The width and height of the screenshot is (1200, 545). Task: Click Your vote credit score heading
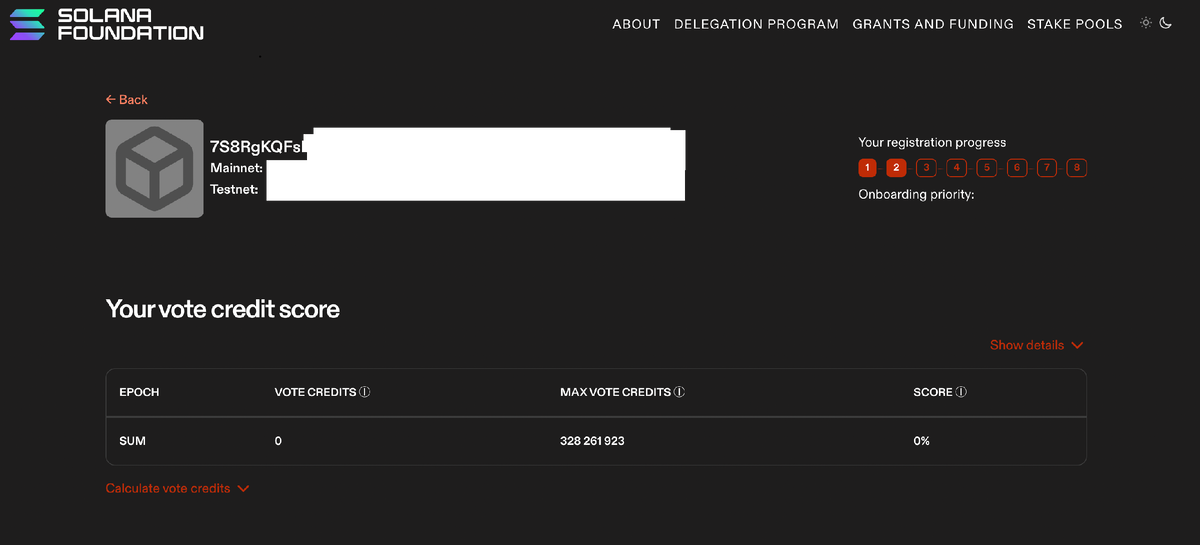coord(223,309)
